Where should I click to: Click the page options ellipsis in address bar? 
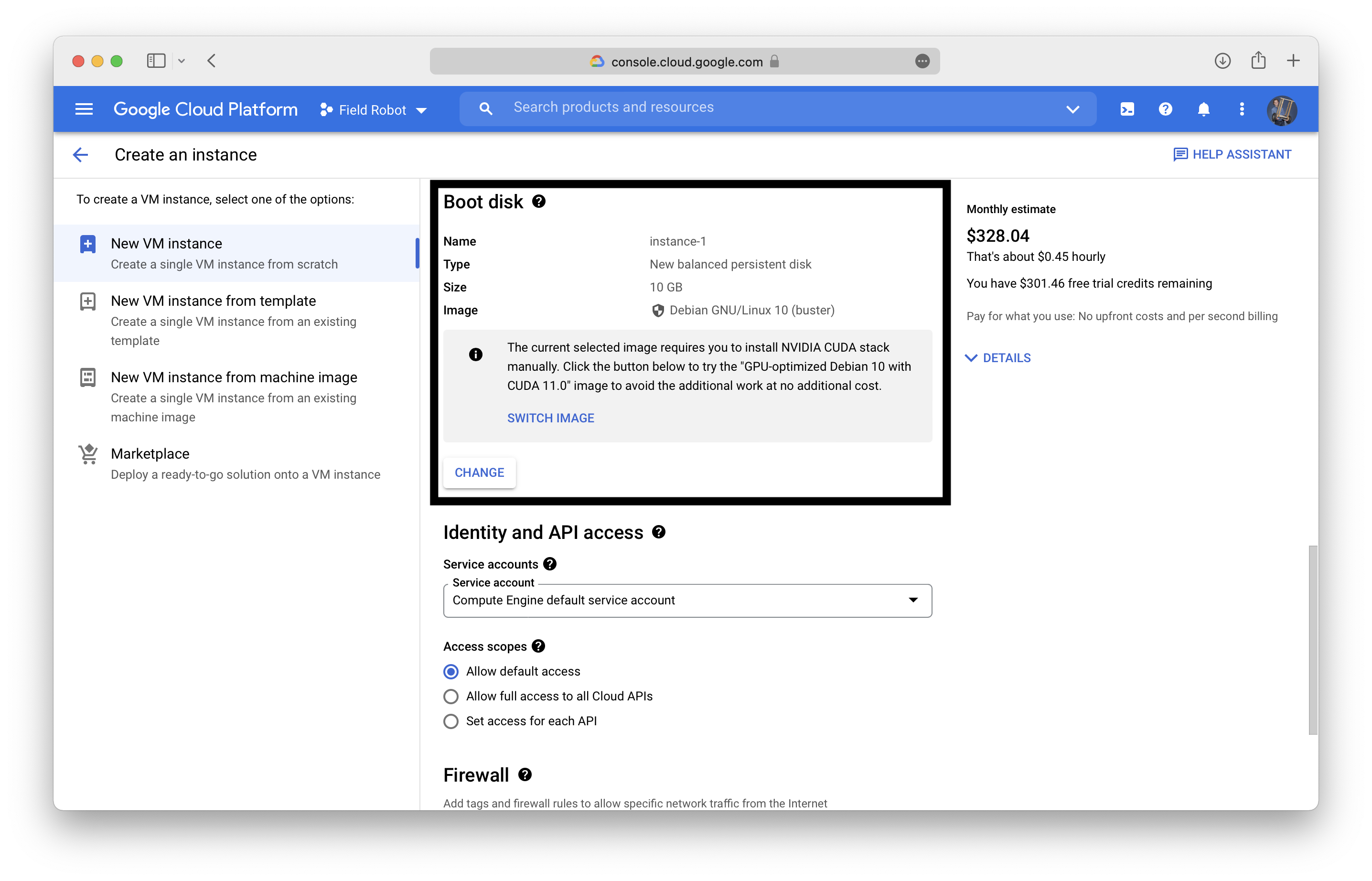click(922, 61)
